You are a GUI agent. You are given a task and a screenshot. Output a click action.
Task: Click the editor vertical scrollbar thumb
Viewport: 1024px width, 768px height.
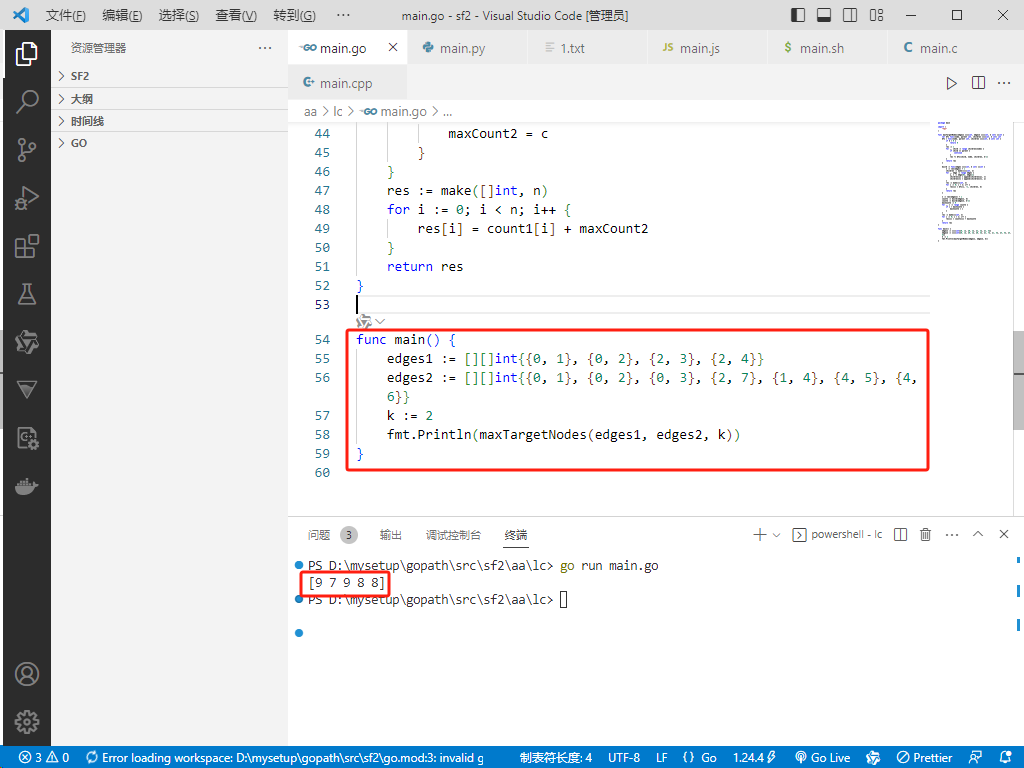coord(1018,381)
